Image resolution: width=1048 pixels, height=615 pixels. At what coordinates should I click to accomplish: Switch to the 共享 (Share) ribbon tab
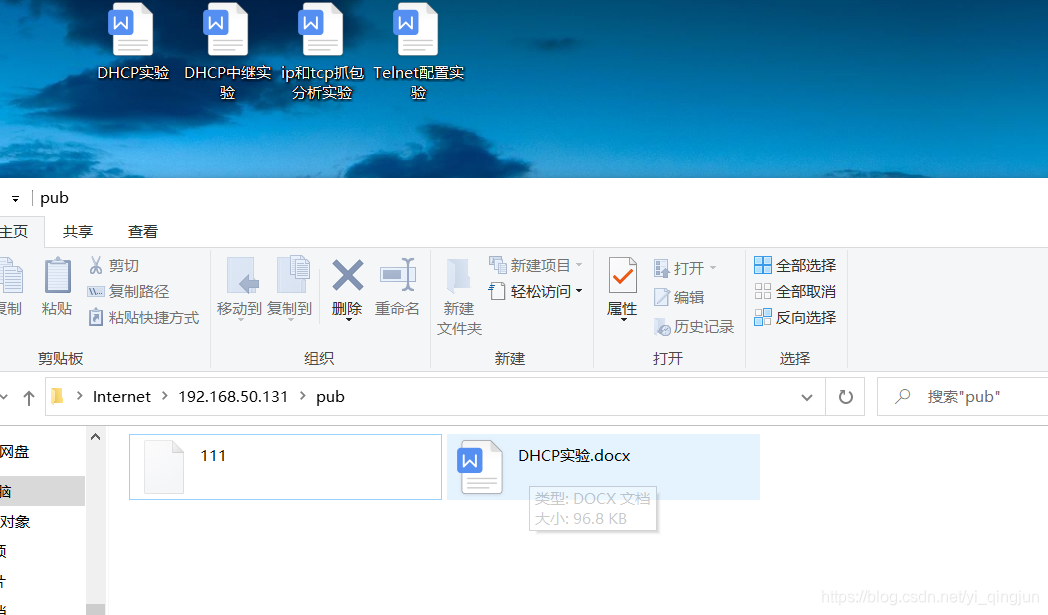[x=77, y=231]
